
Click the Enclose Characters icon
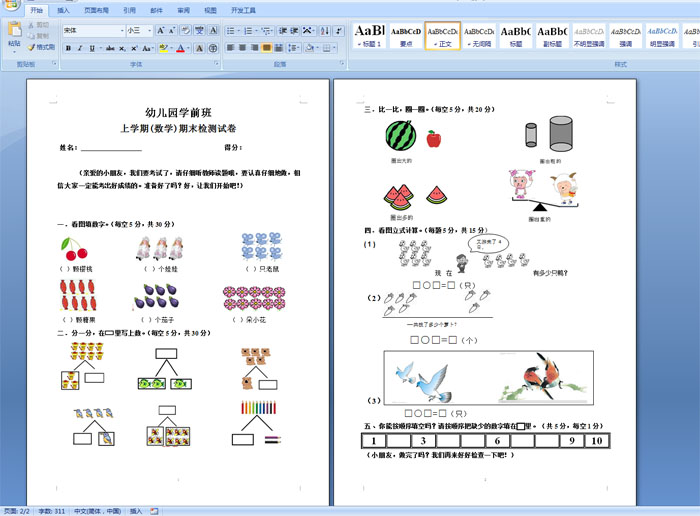click(213, 48)
